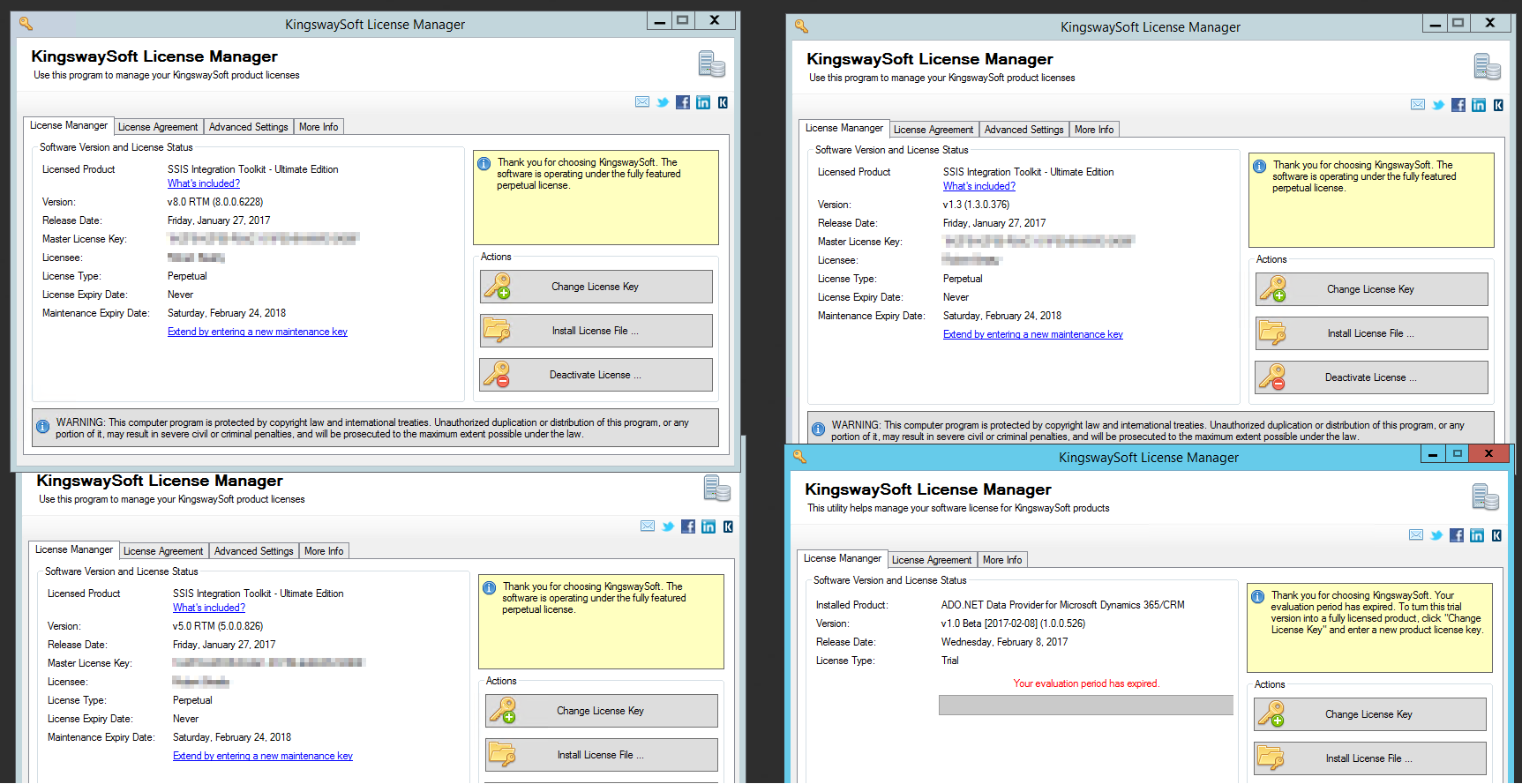Open Advanced Settings tab in the v1.3 window
This screenshot has height=784, width=1522.
coord(1024,130)
